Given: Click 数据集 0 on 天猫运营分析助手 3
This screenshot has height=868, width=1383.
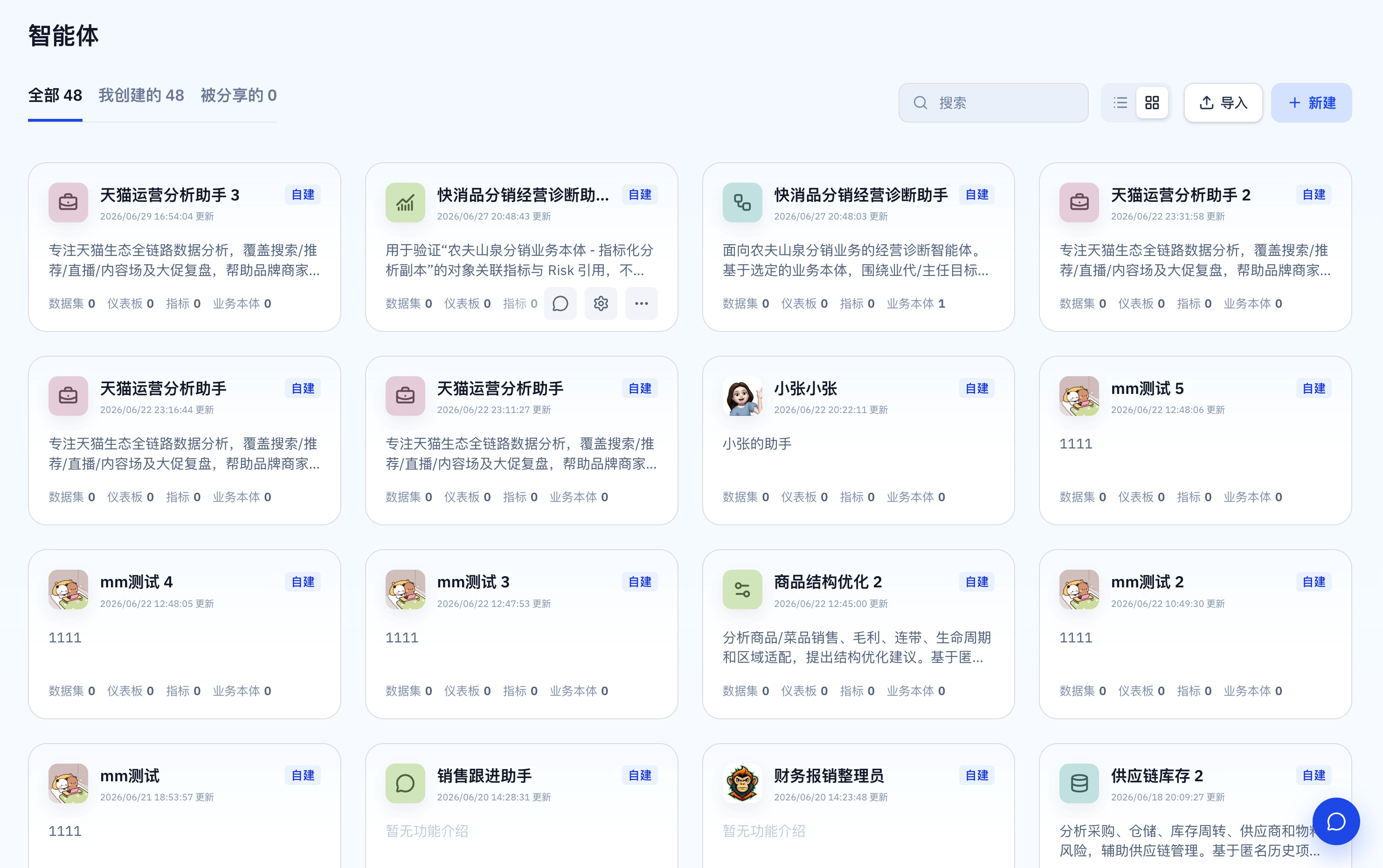Looking at the screenshot, I should [72, 303].
